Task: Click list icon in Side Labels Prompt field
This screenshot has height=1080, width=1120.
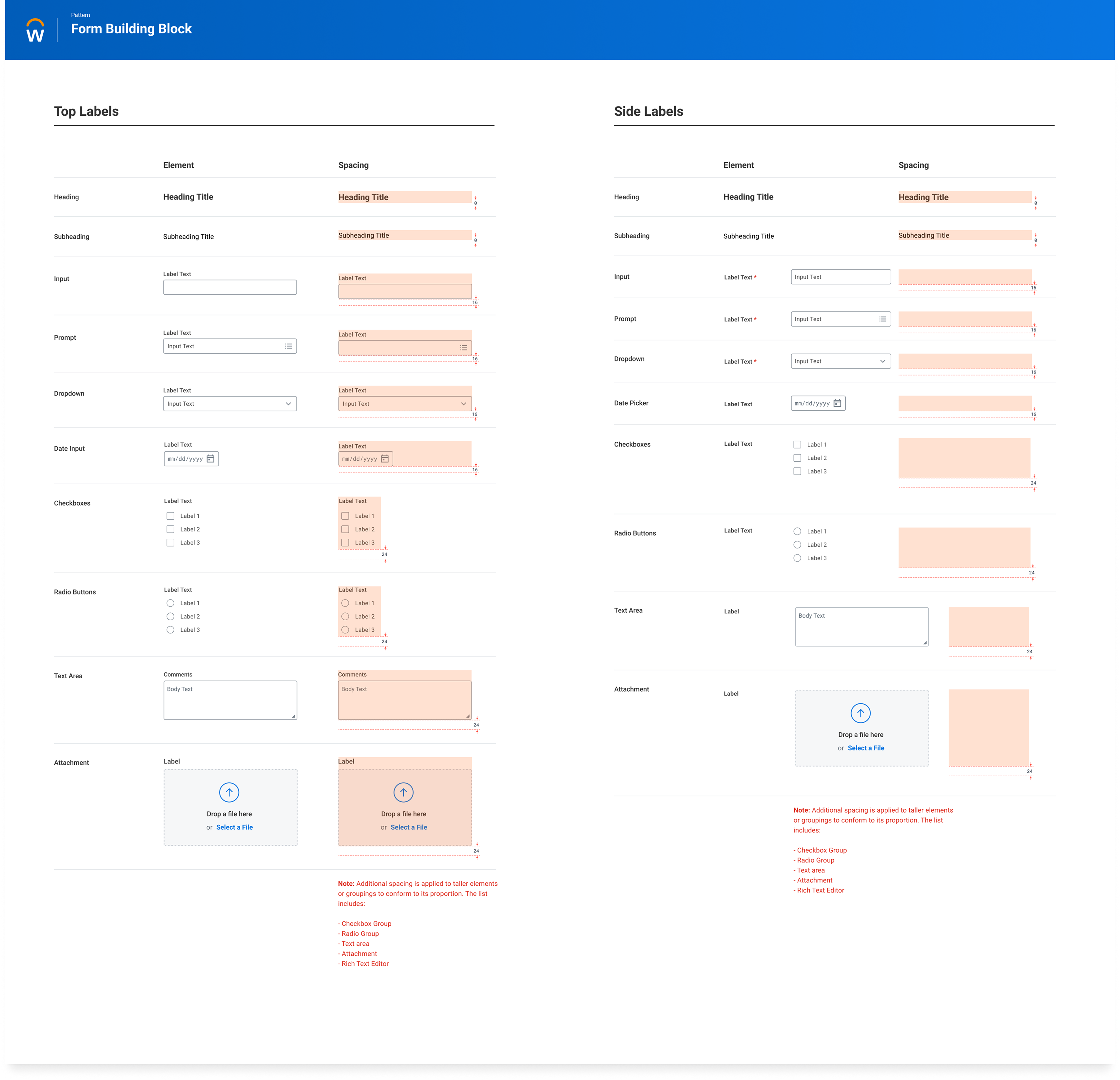Action: 883,319
